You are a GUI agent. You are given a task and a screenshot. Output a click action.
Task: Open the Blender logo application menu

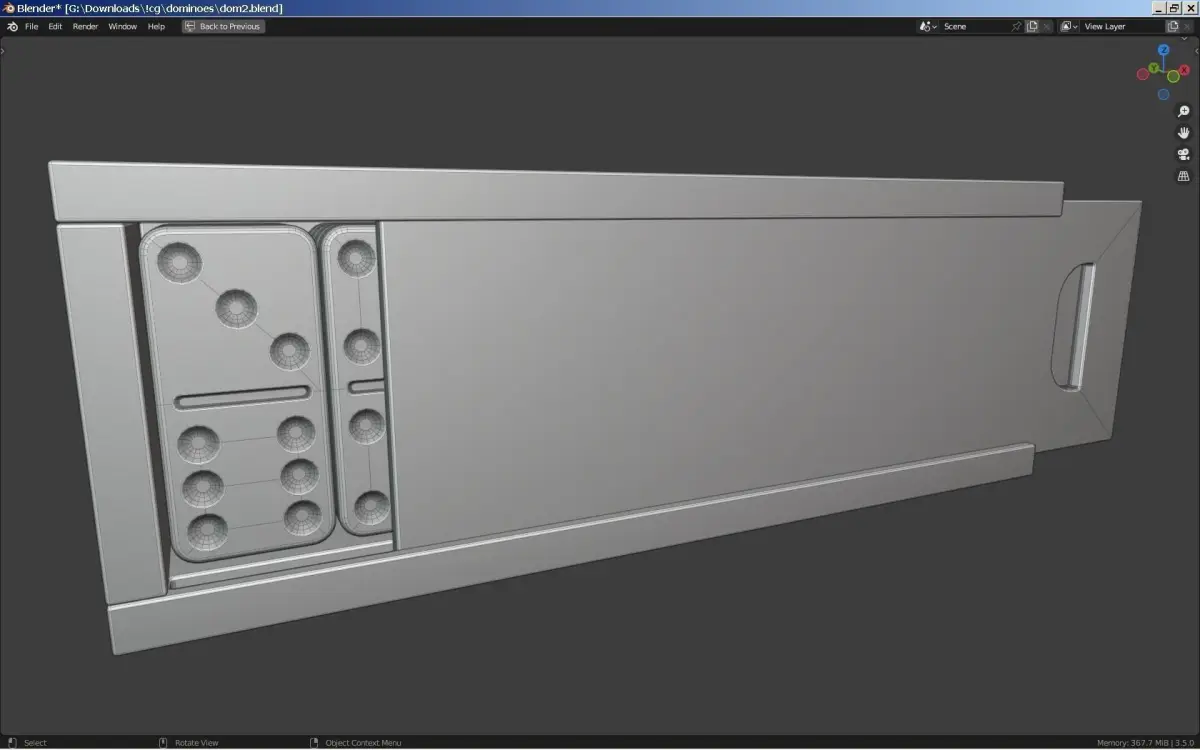tap(12, 26)
